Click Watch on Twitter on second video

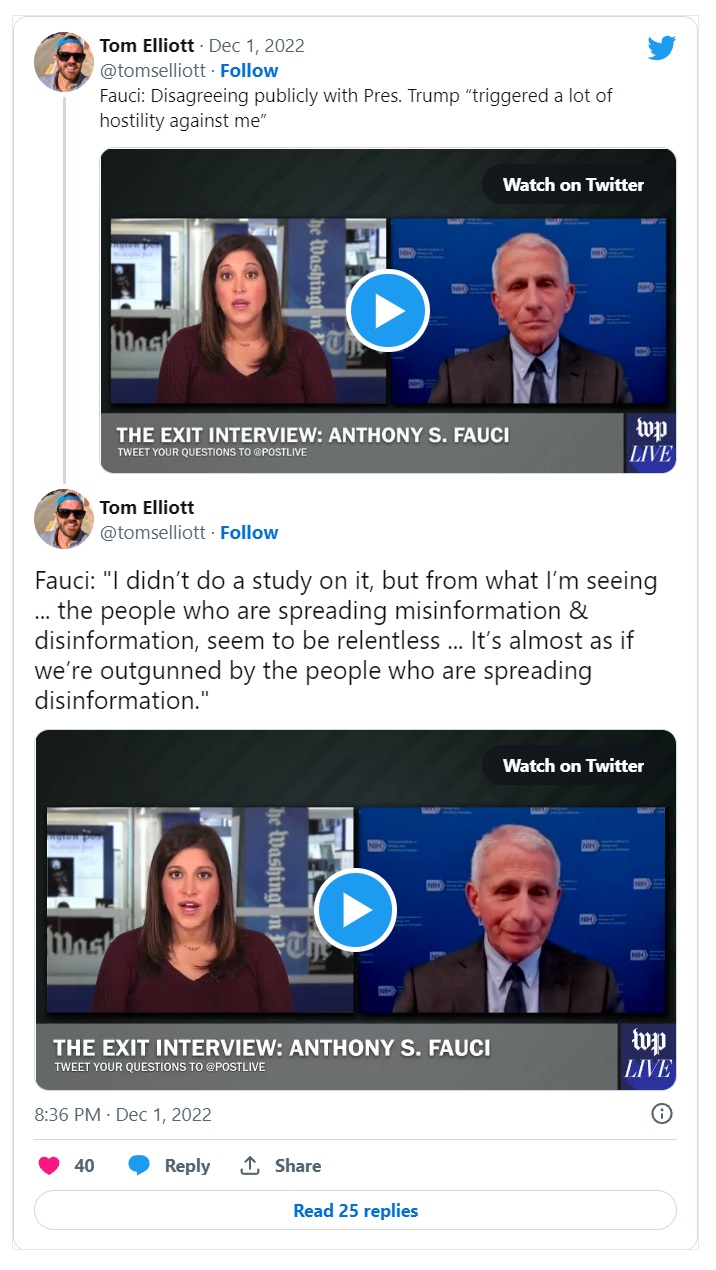[x=573, y=765]
